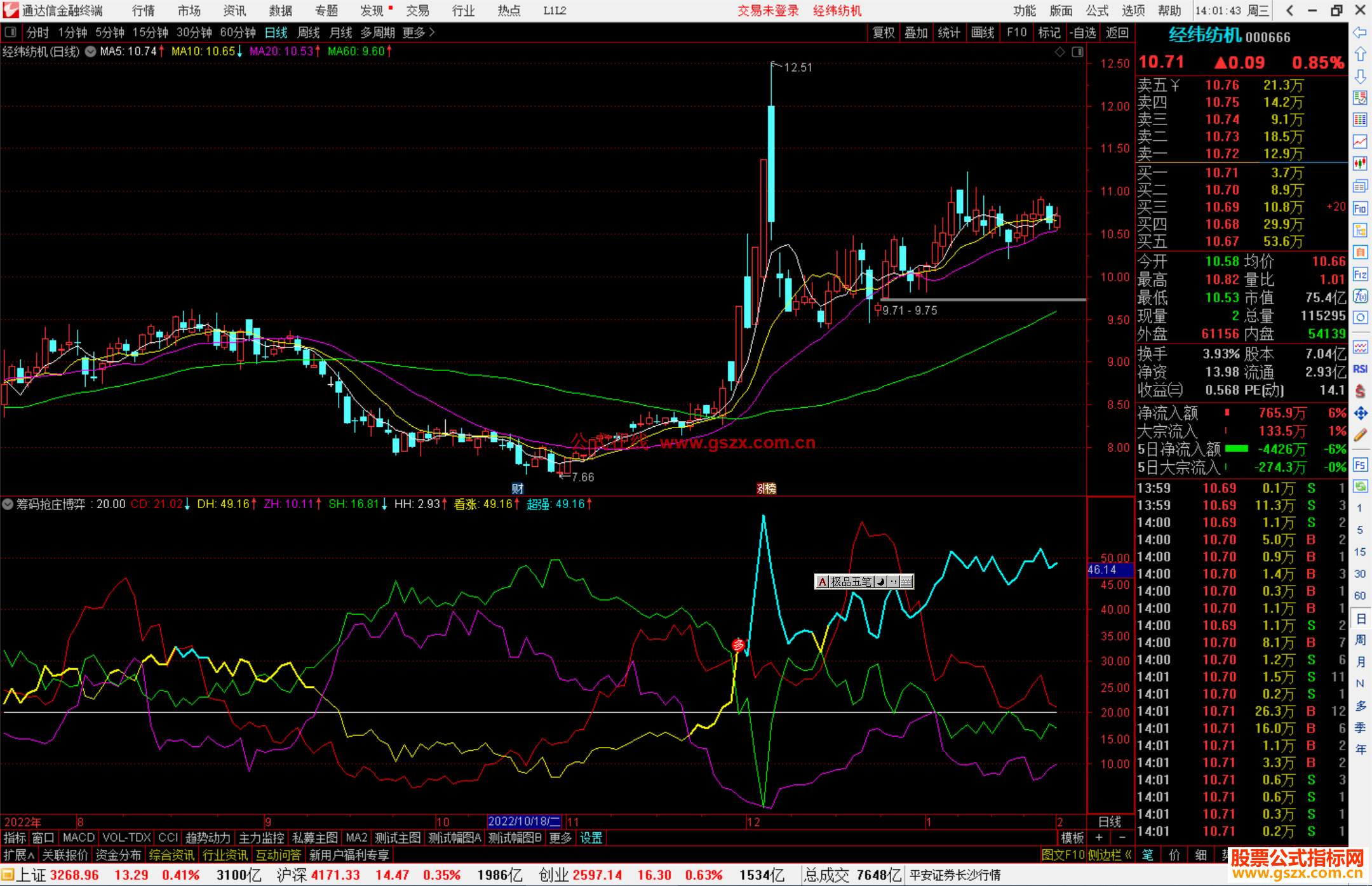
Task: Open the F10 company info sidebar icon
Action: coord(1360,208)
